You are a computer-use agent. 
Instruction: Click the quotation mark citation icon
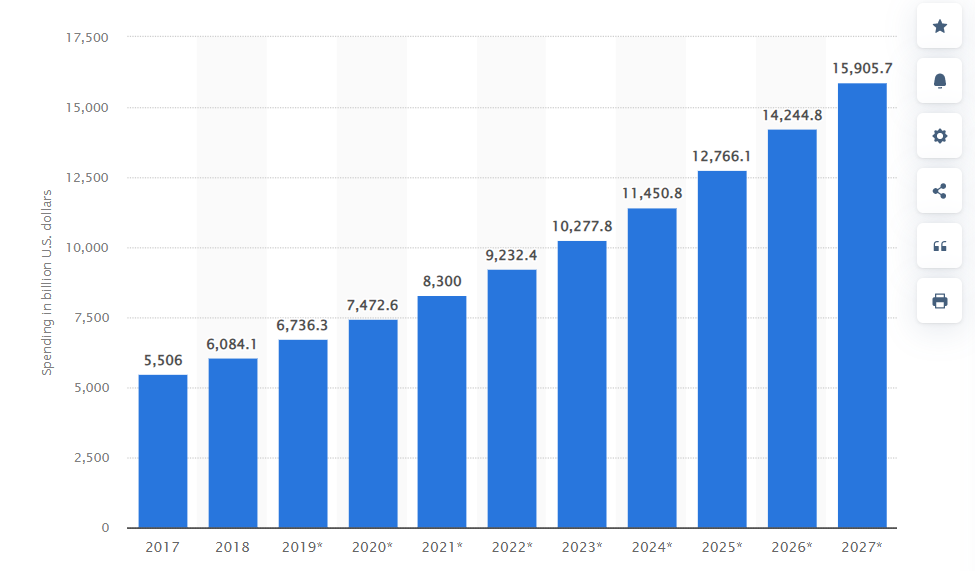pos(939,246)
